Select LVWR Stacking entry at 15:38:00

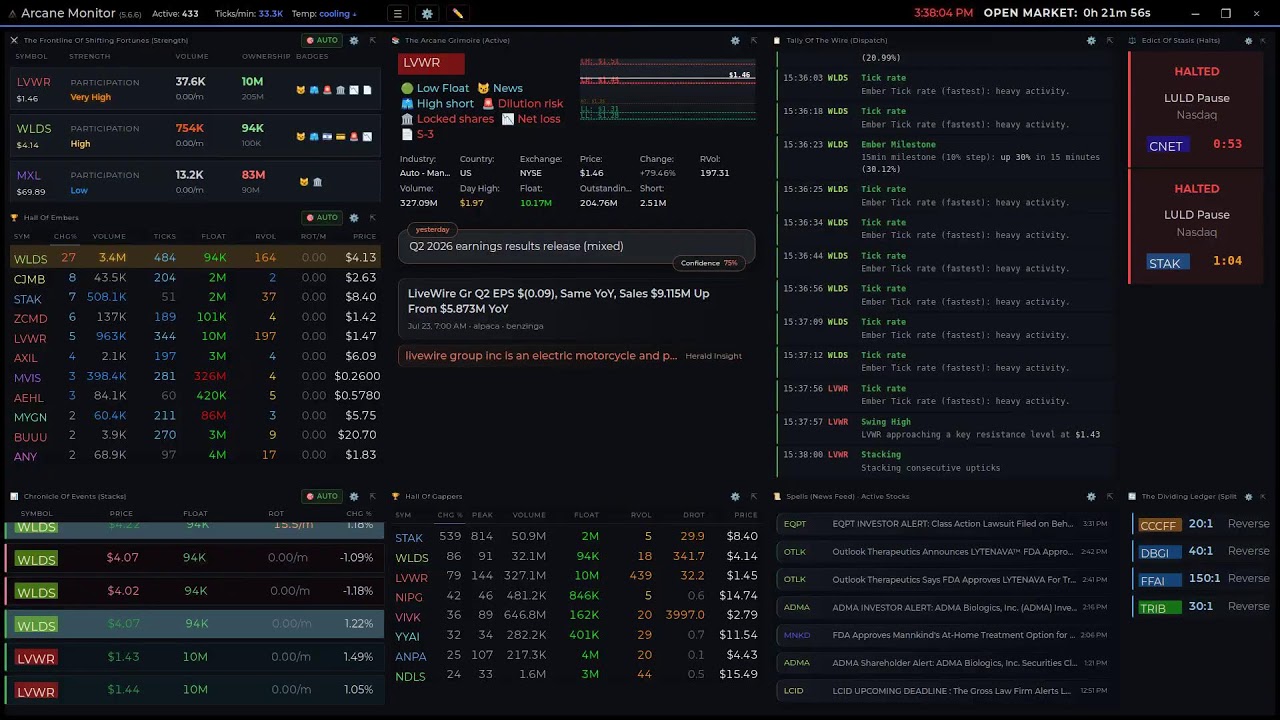click(945, 461)
